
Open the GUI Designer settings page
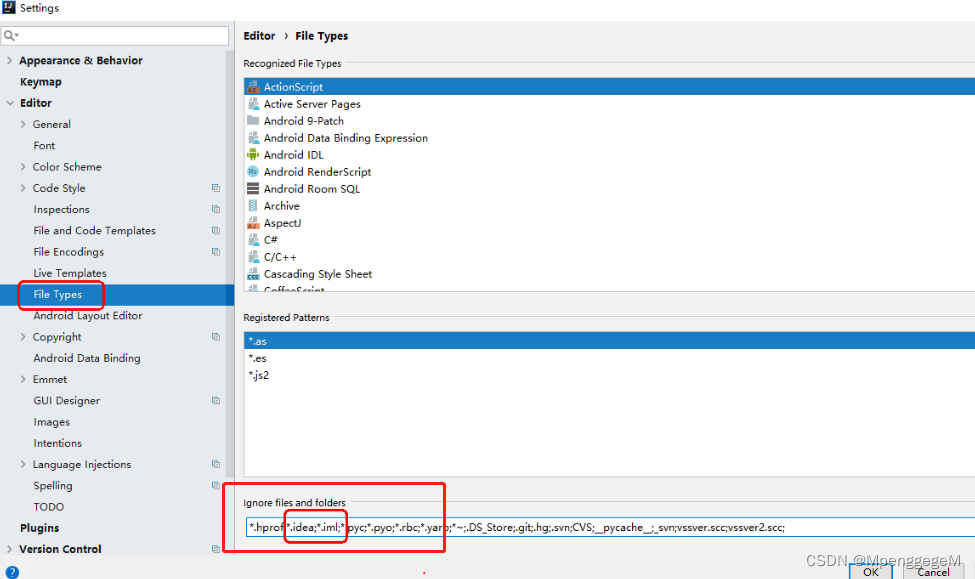pyautogui.click(x=67, y=401)
